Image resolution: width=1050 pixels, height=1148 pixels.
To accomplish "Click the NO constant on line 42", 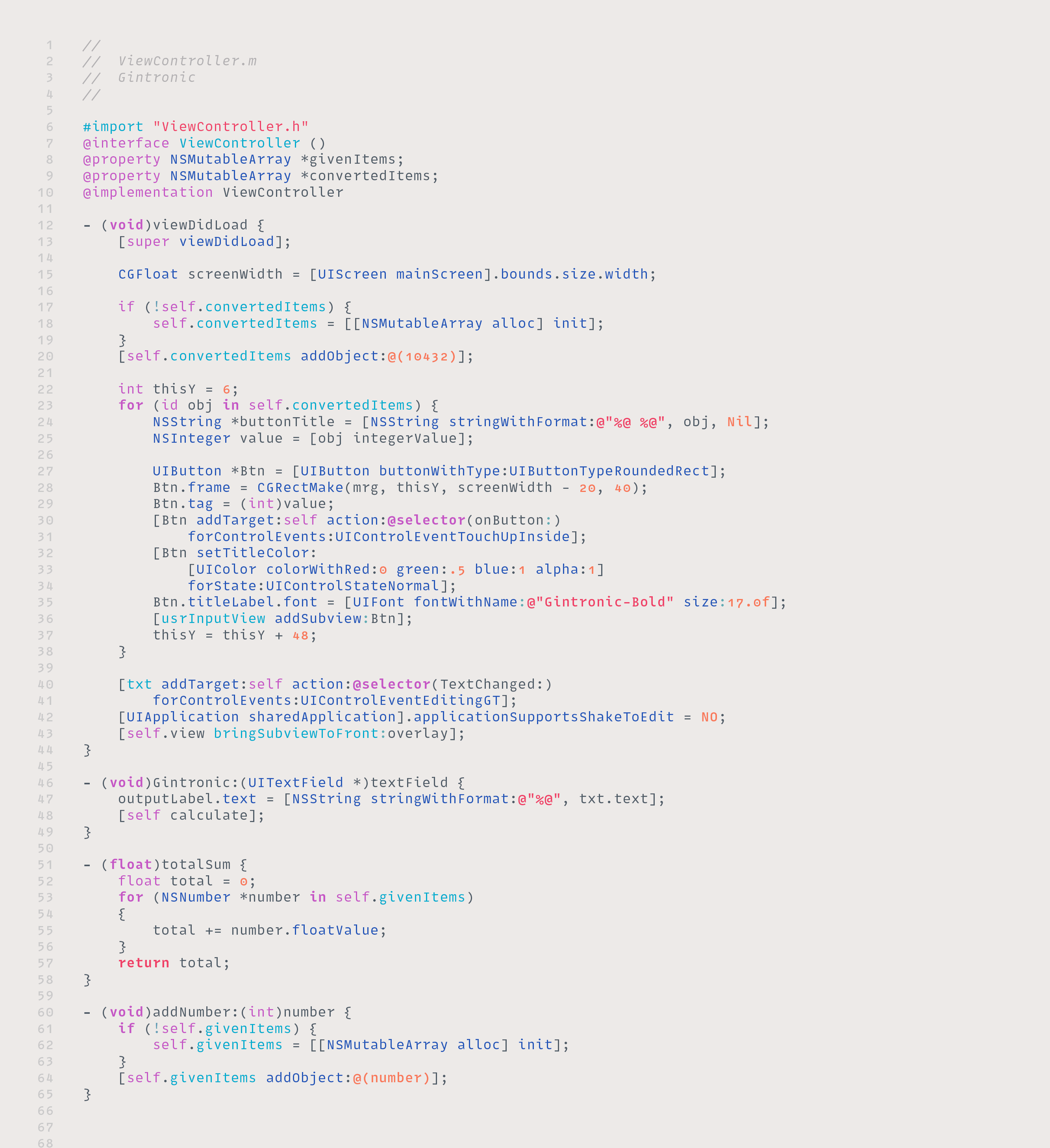I will 709,717.
